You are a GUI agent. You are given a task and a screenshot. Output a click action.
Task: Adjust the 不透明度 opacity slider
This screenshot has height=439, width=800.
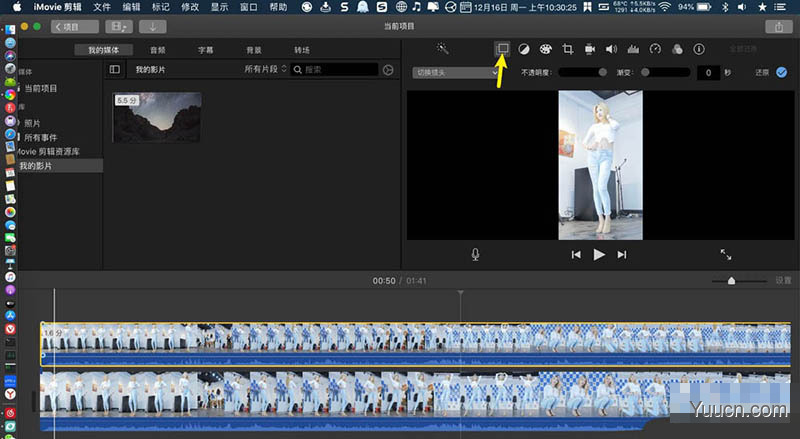tap(583, 72)
